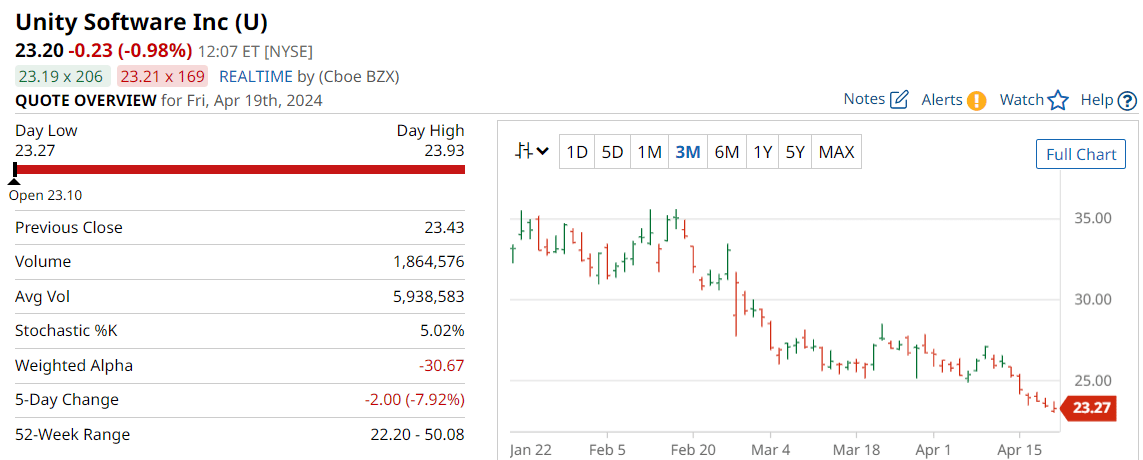1143x460 pixels.
Task: Switch chart to 1M range
Action: pyautogui.click(x=649, y=152)
